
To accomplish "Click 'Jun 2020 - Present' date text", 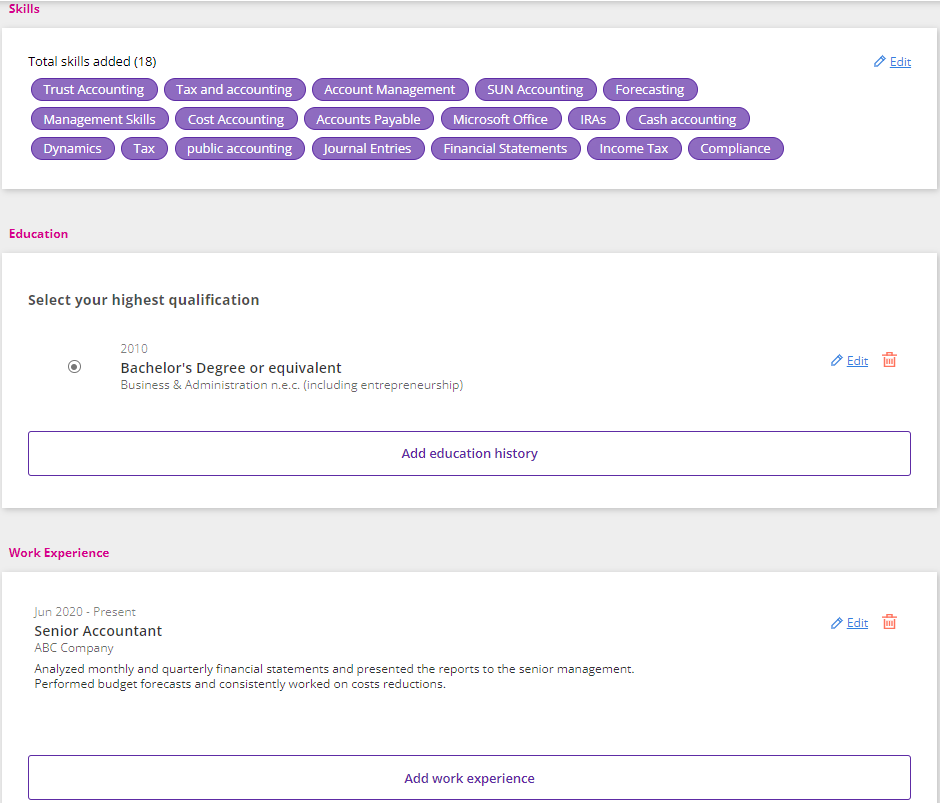I will click(85, 612).
